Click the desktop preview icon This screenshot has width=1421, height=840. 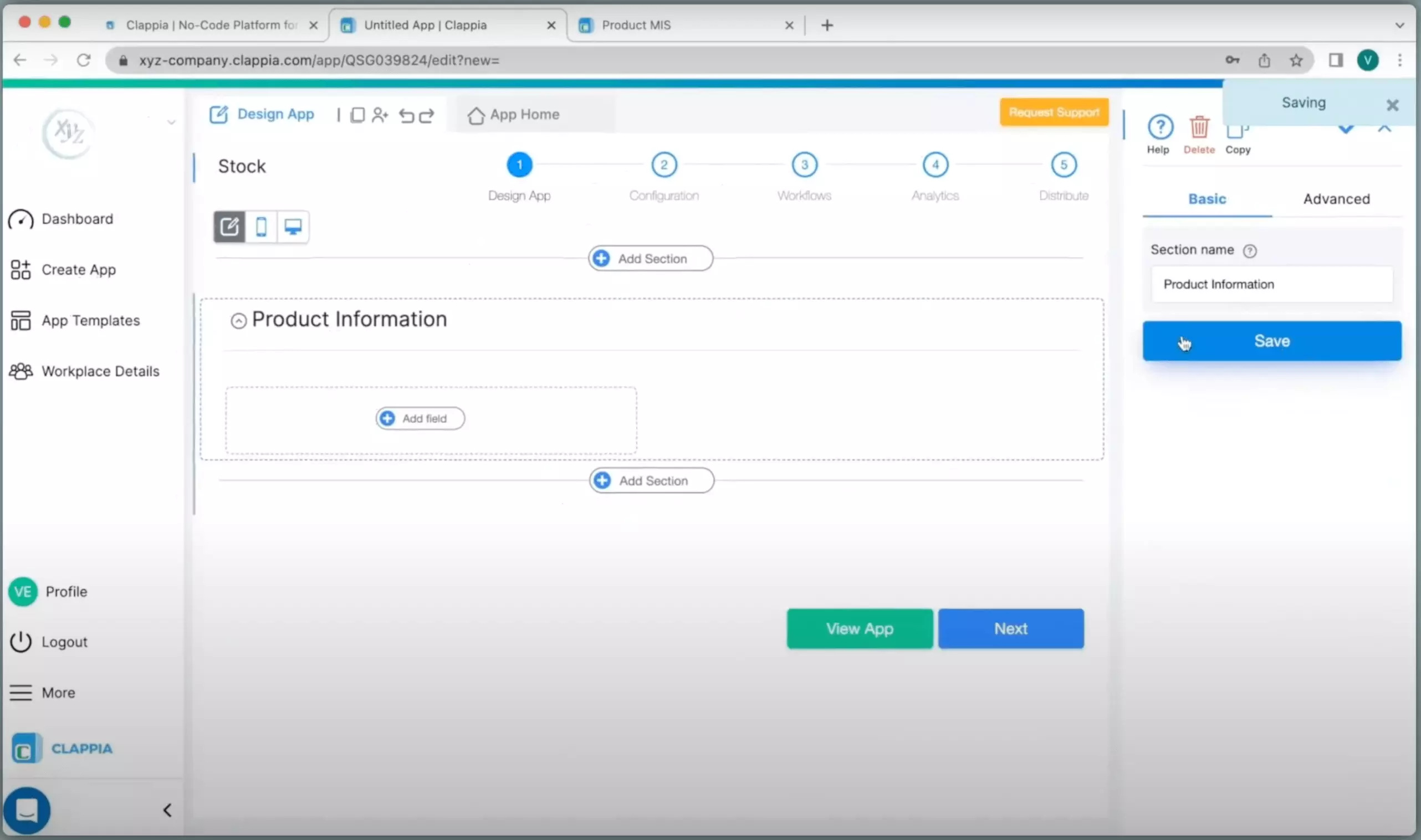pyautogui.click(x=292, y=226)
